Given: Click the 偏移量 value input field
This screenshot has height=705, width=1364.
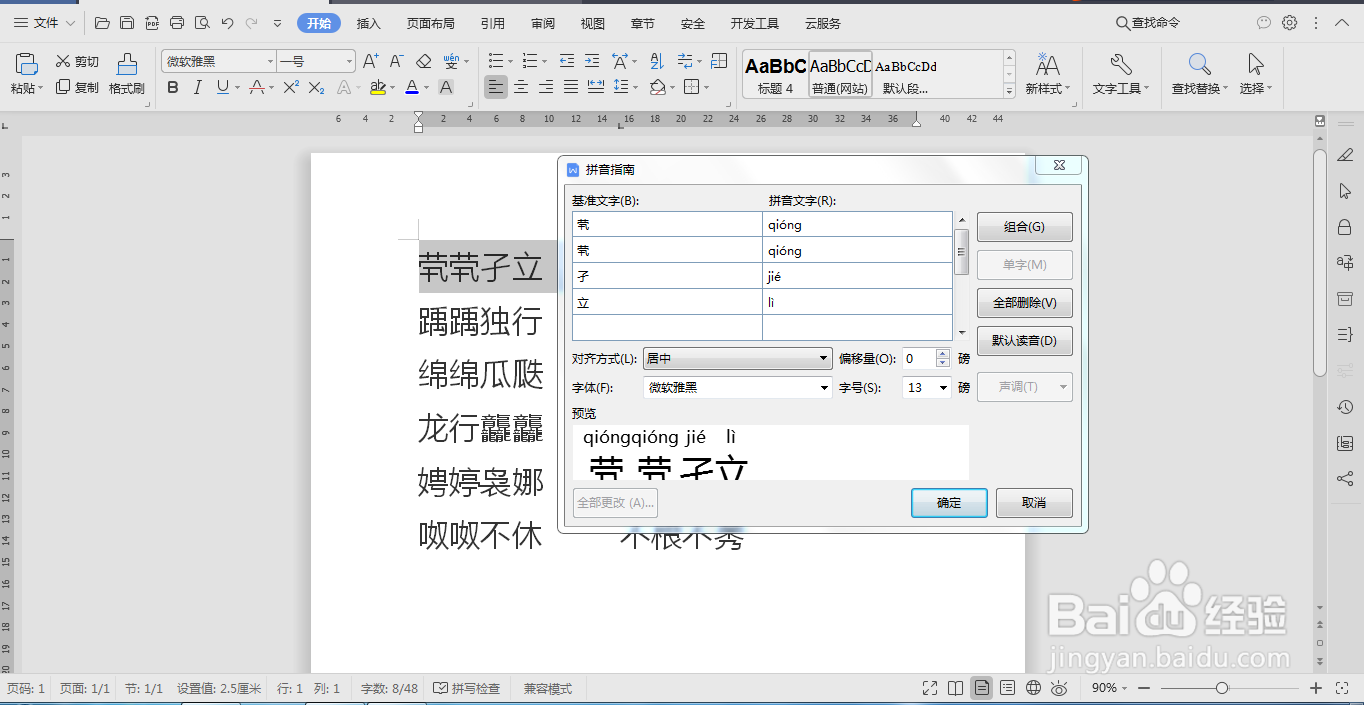Looking at the screenshot, I should coord(915,358).
